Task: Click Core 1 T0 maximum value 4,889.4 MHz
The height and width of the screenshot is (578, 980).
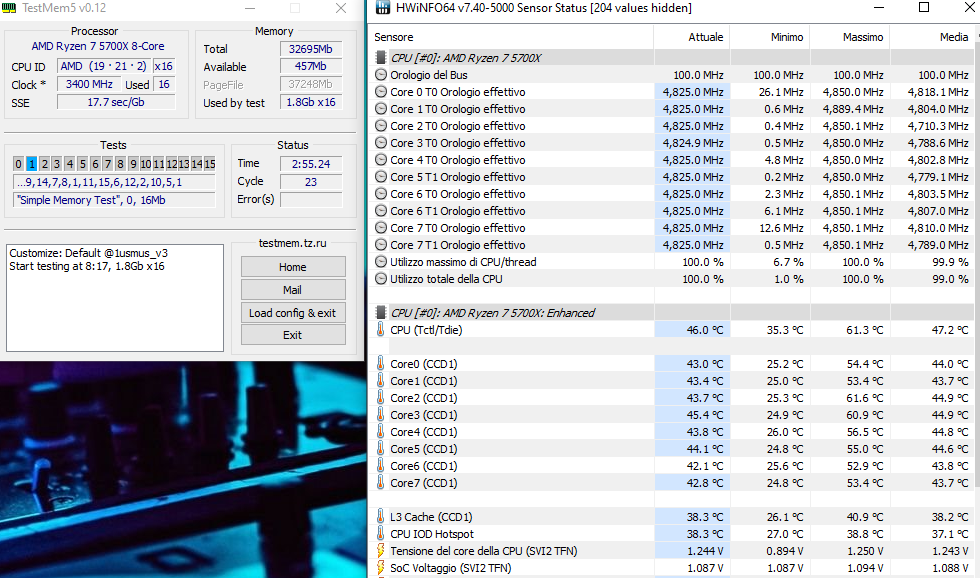Action: pos(851,109)
